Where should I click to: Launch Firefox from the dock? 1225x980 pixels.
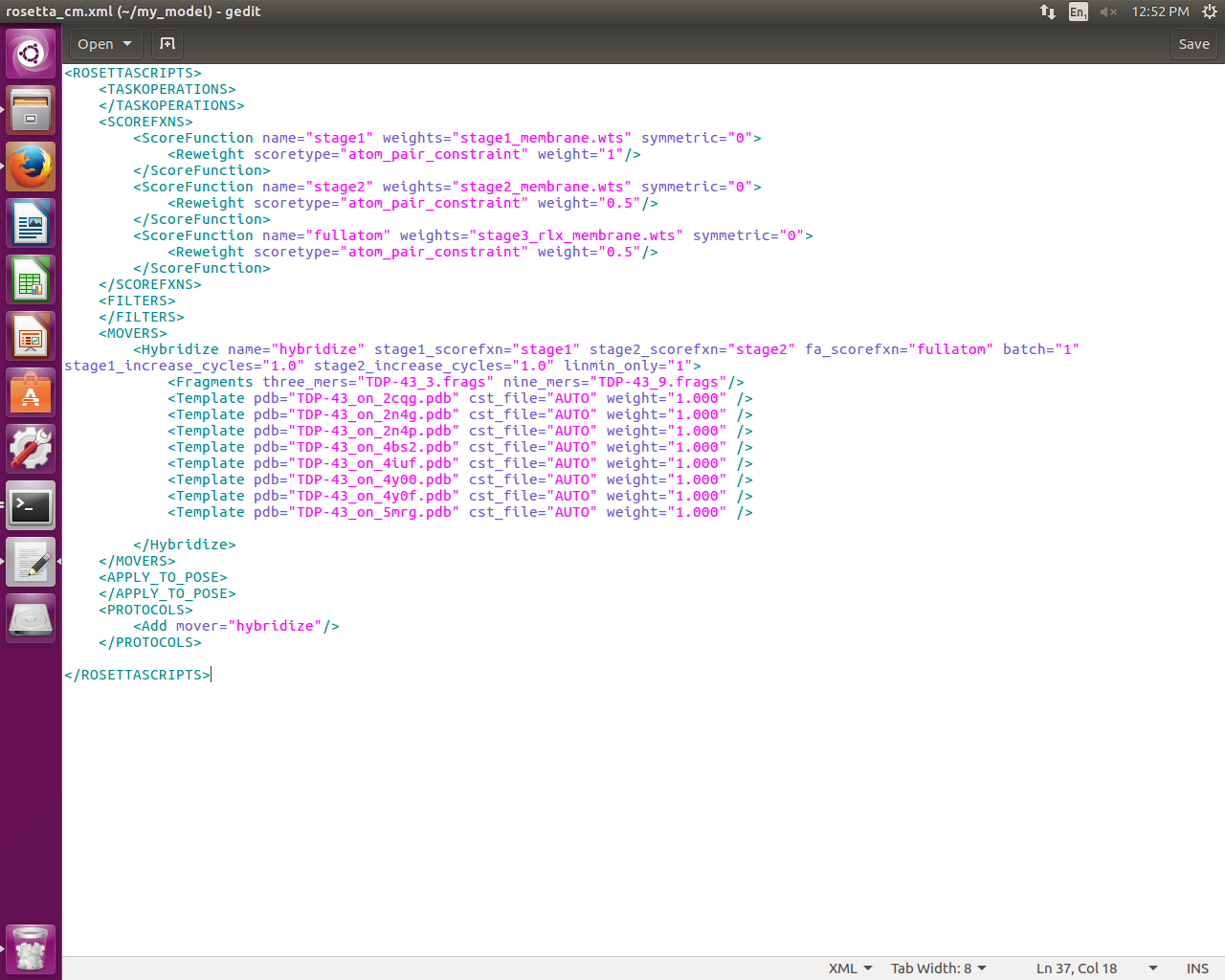point(31,167)
